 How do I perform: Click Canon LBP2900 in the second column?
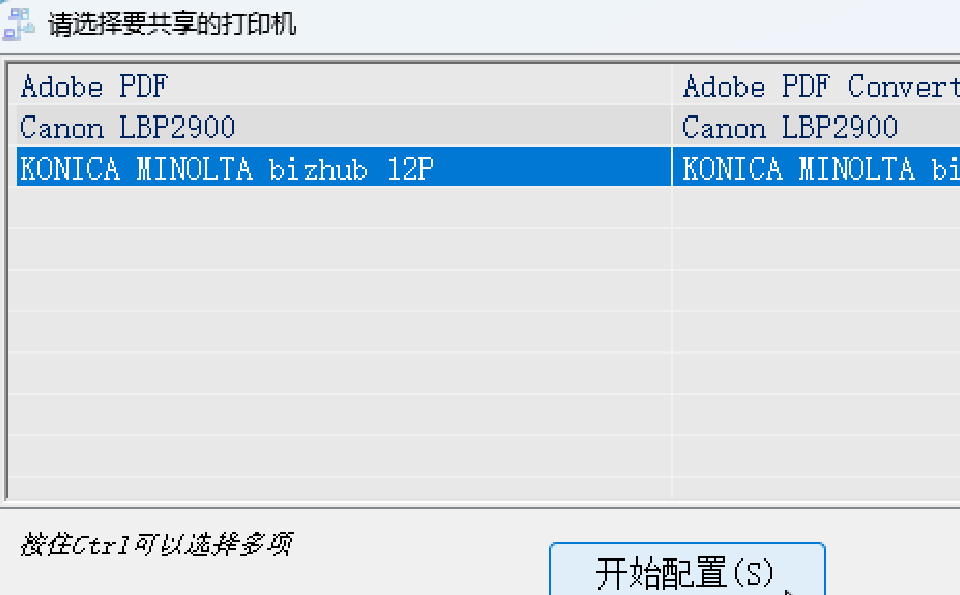click(790, 127)
